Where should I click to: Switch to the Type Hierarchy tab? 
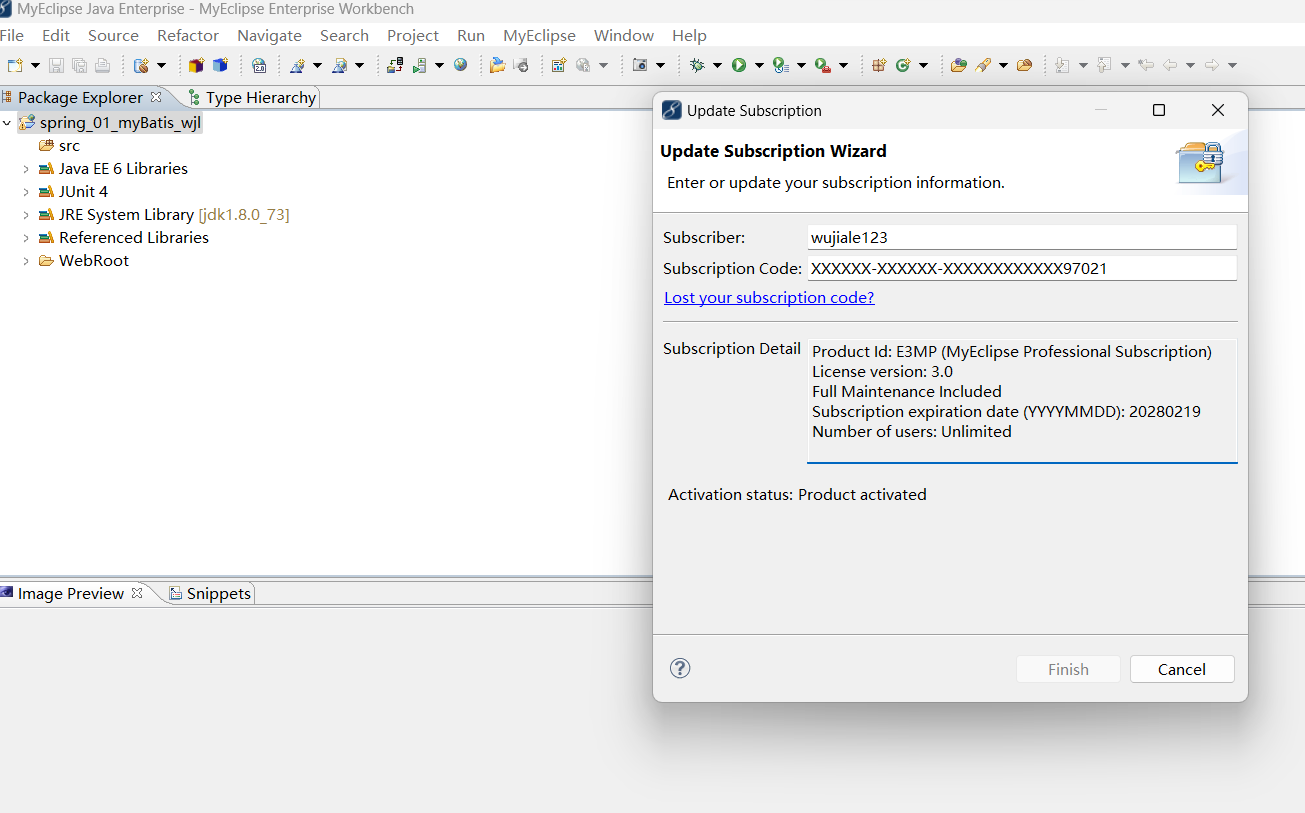click(251, 97)
